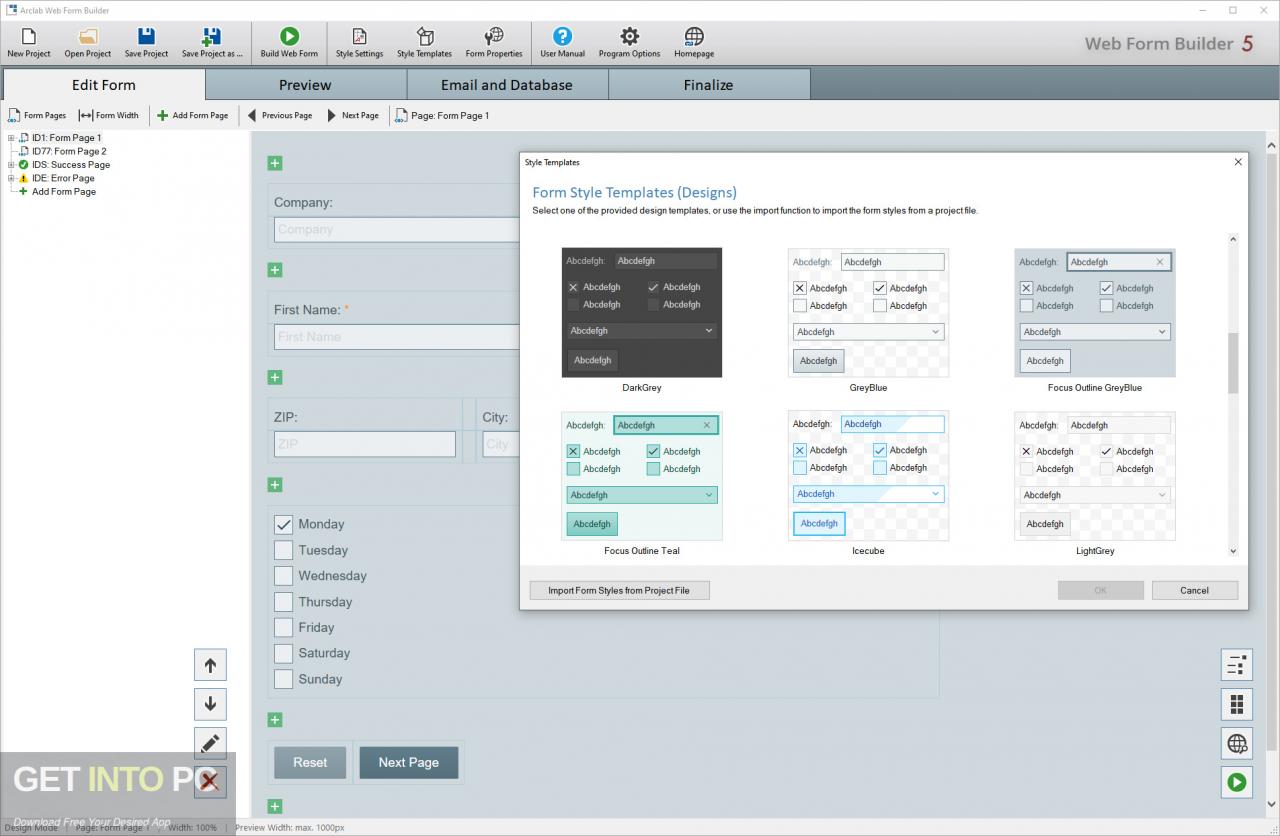Viewport: 1280px width, 836px height.
Task: Select the LightGrey template
Action: tap(1095, 476)
